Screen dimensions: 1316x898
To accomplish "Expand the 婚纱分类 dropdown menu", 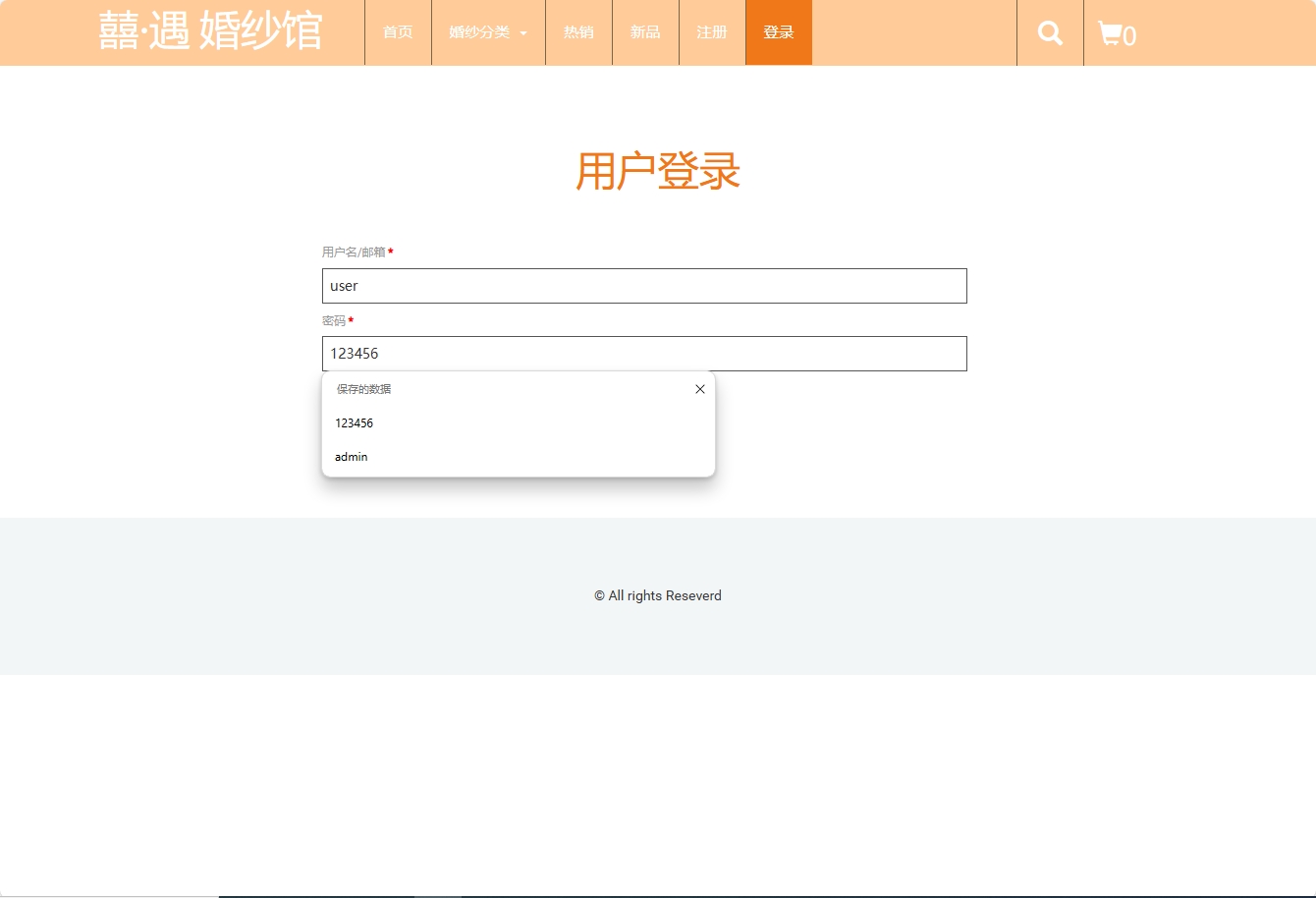I will click(488, 31).
